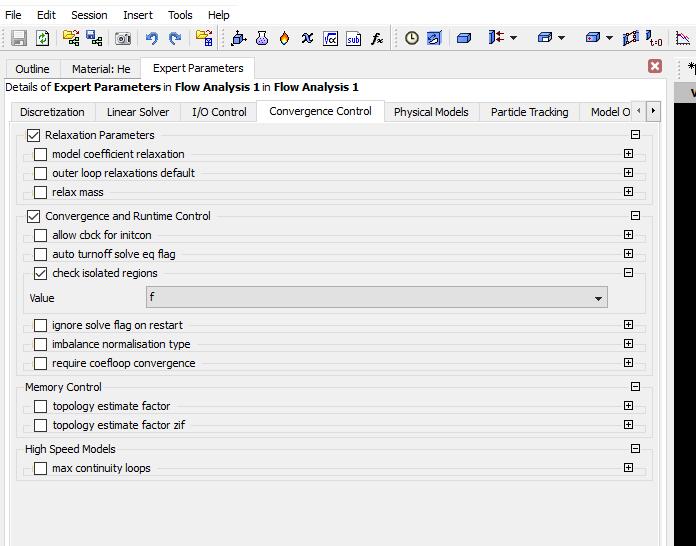Viewport: 696px width, 546px height.
Task: Expand the model coefficient relaxation row
Action: point(628,154)
